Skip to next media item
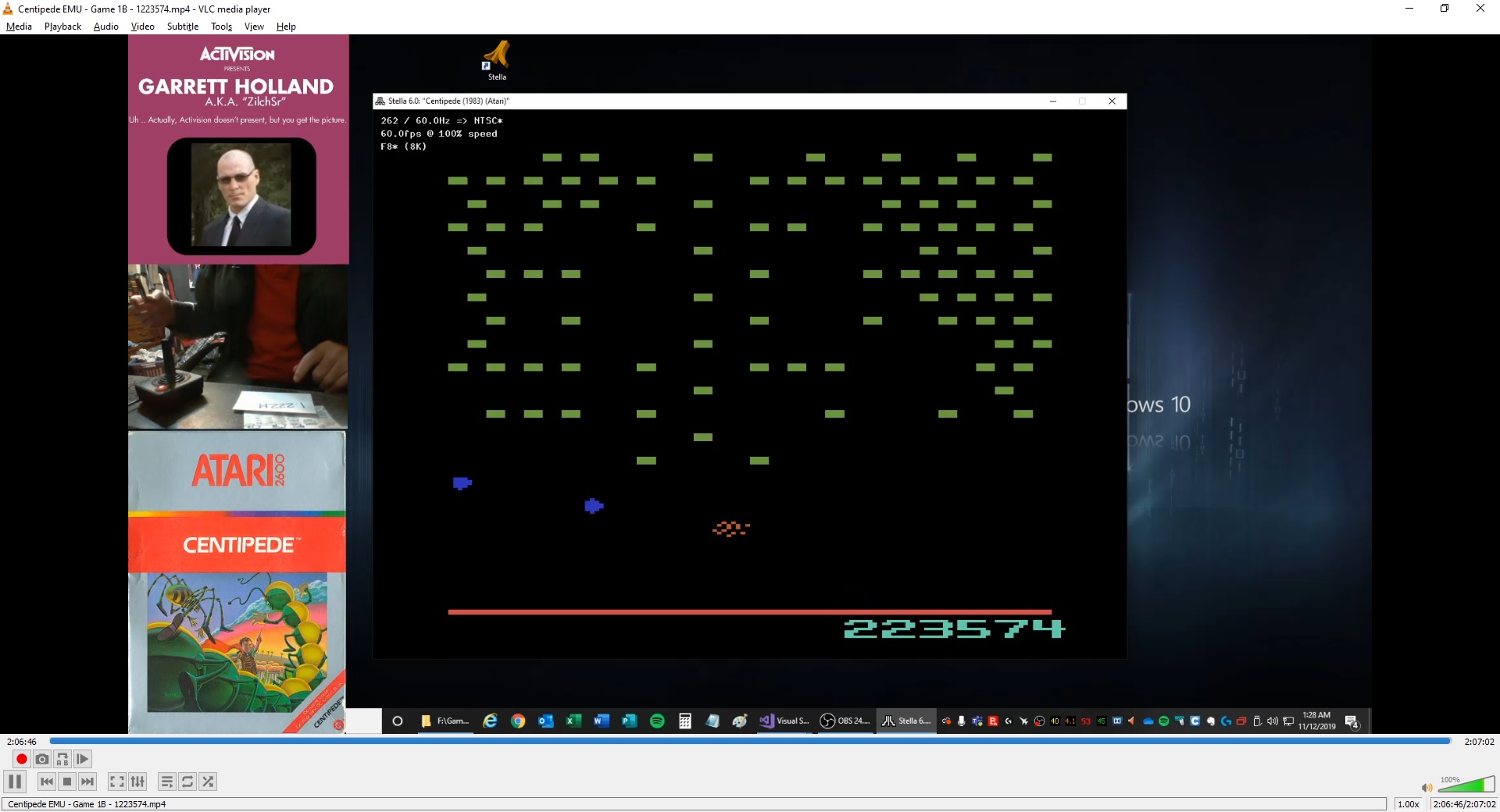1500x812 pixels. point(87,782)
